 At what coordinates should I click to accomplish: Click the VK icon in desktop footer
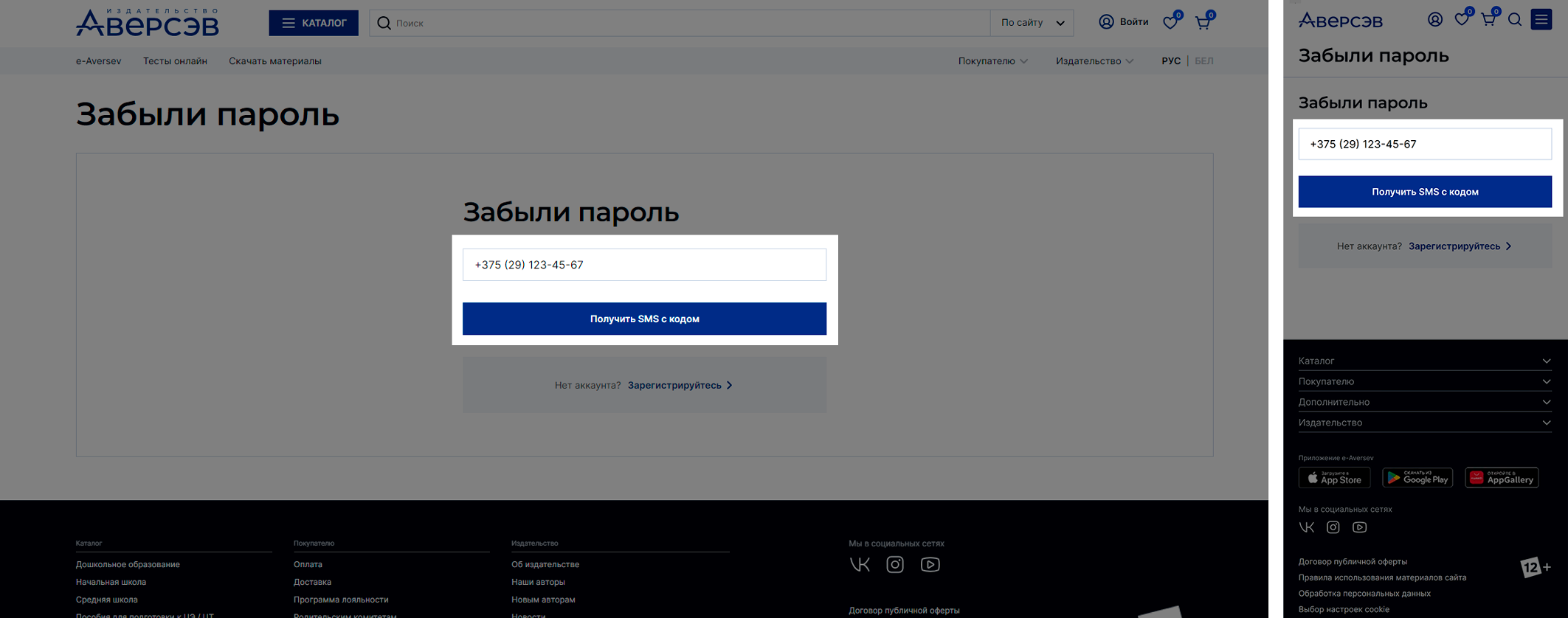[860, 564]
